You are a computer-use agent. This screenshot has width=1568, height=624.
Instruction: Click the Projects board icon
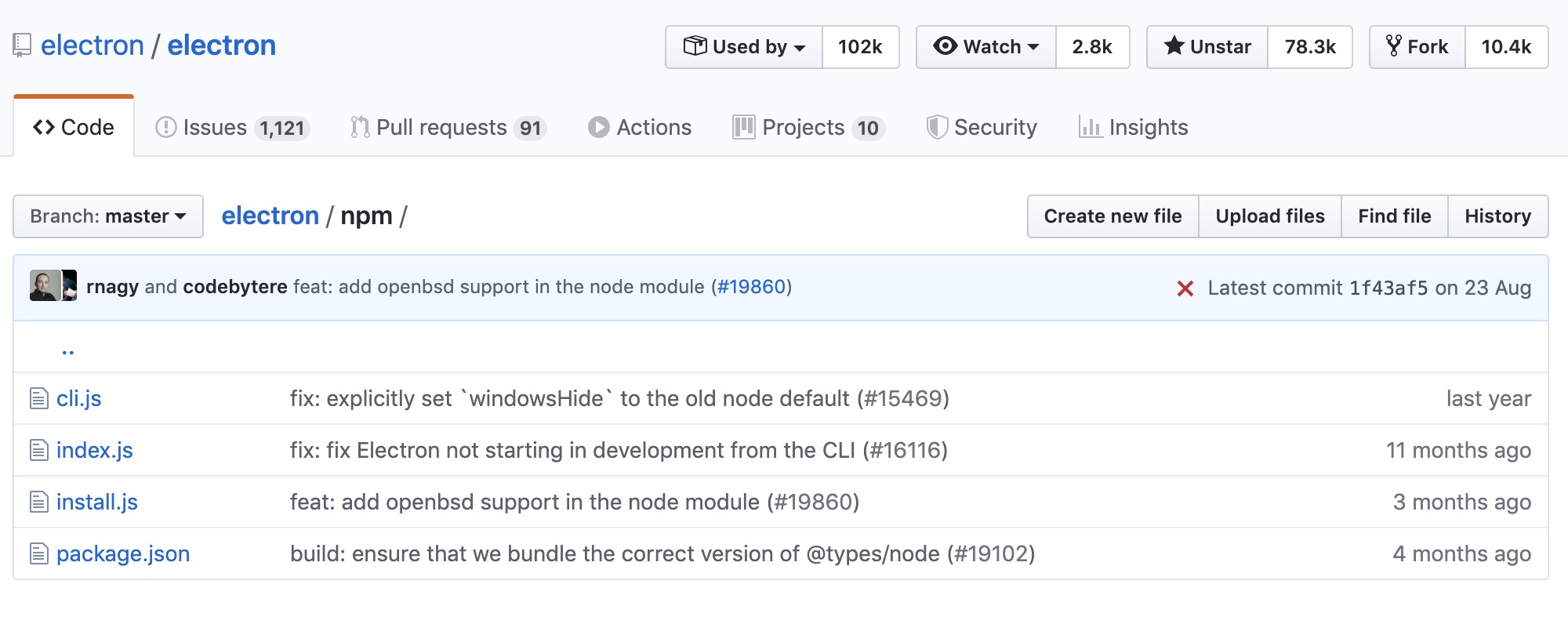click(x=743, y=127)
